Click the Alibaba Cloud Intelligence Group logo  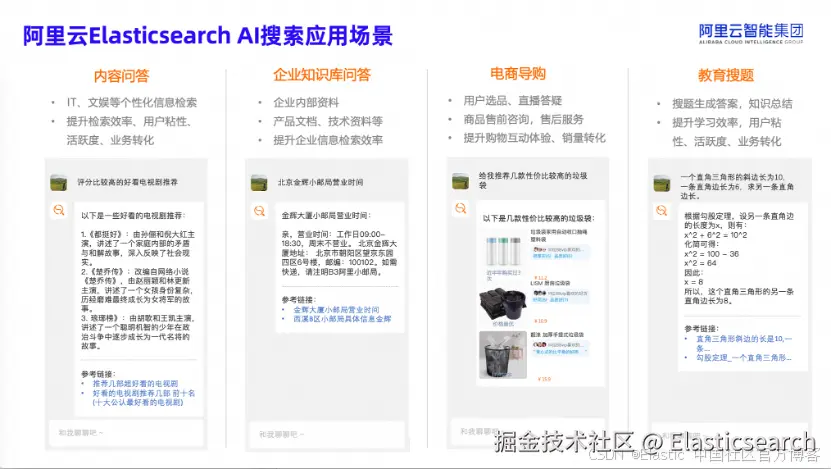[751, 33]
